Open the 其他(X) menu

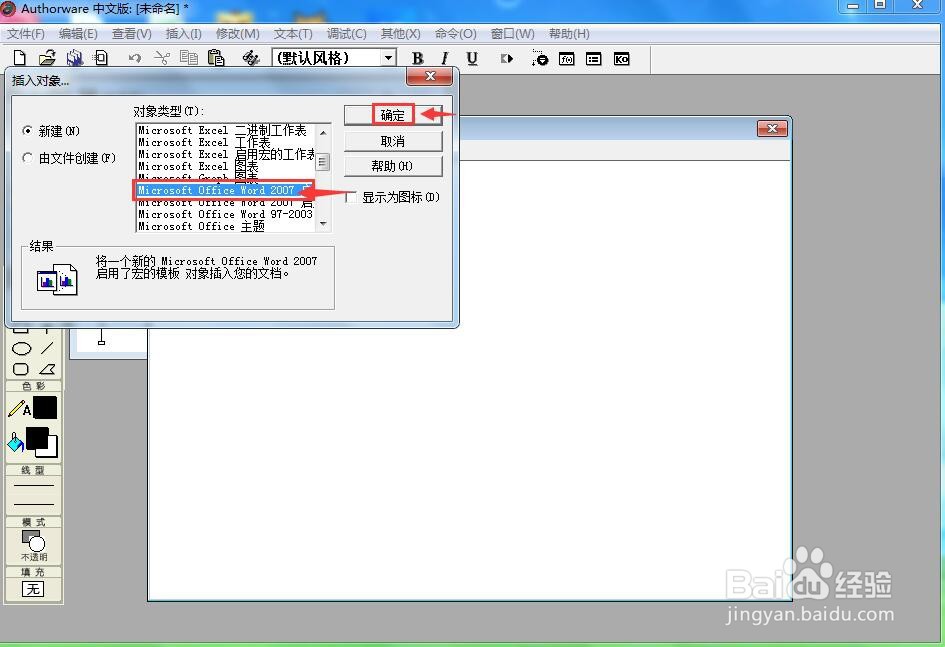coord(401,34)
